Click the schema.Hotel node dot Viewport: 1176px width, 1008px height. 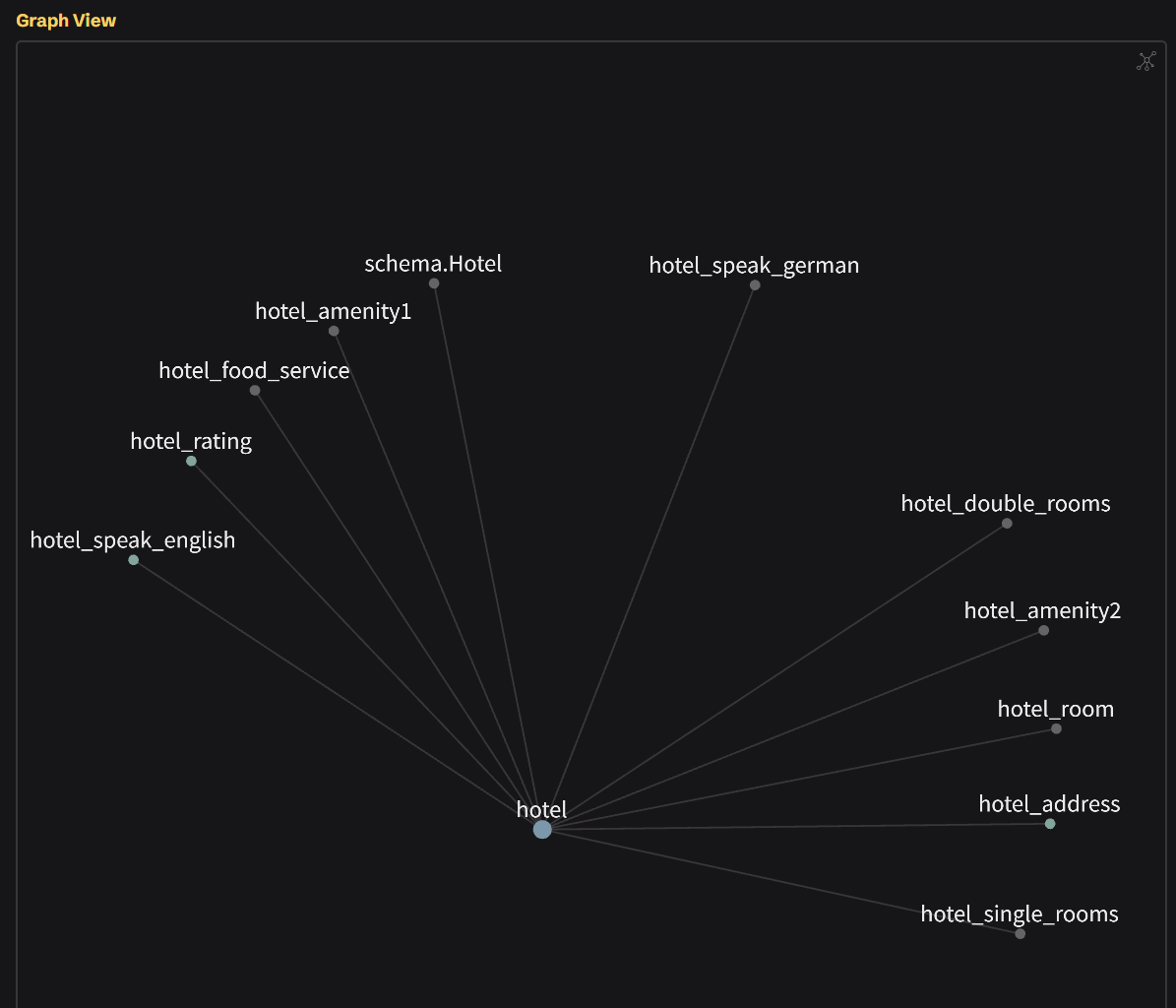coord(434,283)
